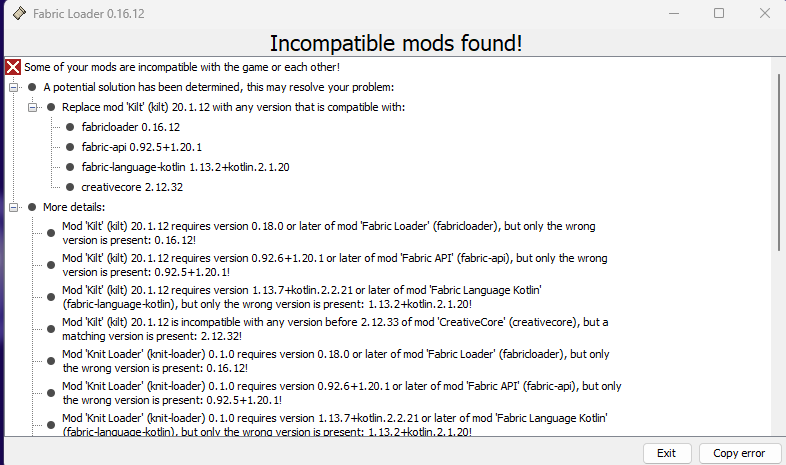Viewport: 786px width, 465px height.
Task: Collapse the 'A potential solution' tree node
Action: [13, 87]
